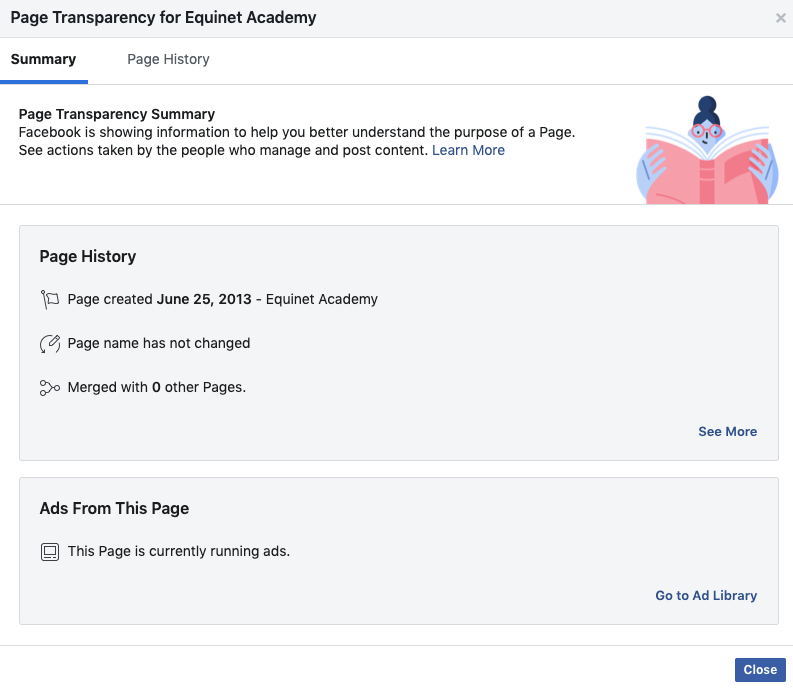Click This Page is currently running ads text
793x691 pixels.
179,551
